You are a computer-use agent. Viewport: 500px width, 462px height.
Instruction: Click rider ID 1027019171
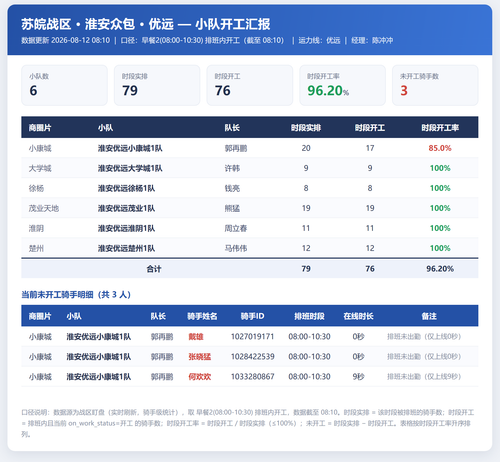(x=253, y=337)
